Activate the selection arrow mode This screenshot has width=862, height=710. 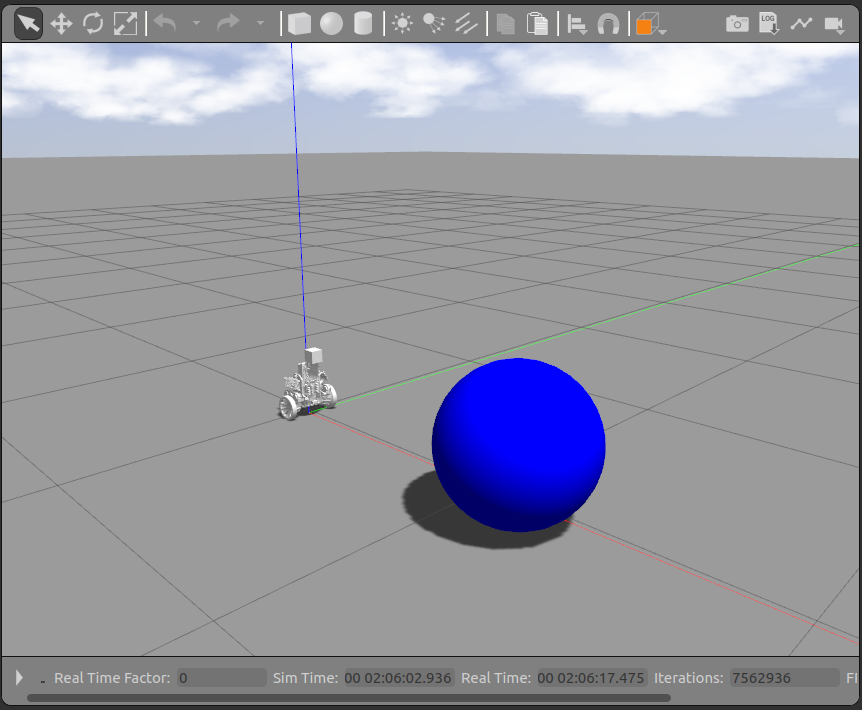tap(28, 24)
